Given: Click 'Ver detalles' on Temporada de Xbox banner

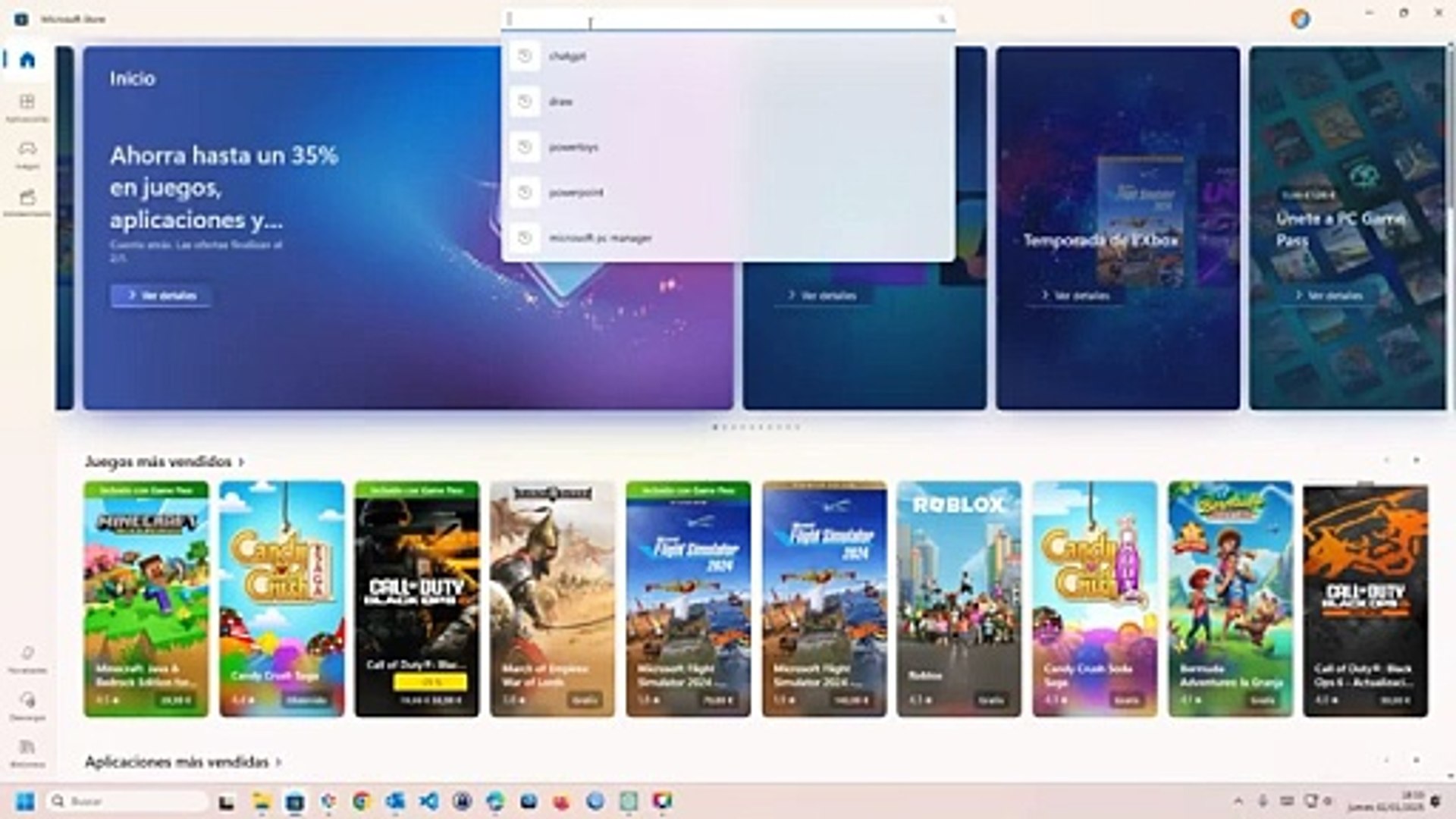Looking at the screenshot, I should pyautogui.click(x=1075, y=295).
